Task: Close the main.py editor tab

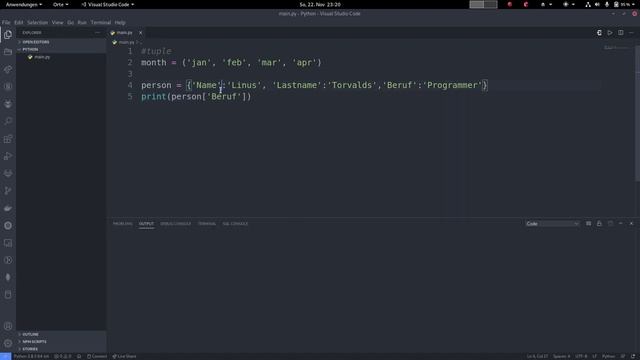Action: tap(140, 33)
